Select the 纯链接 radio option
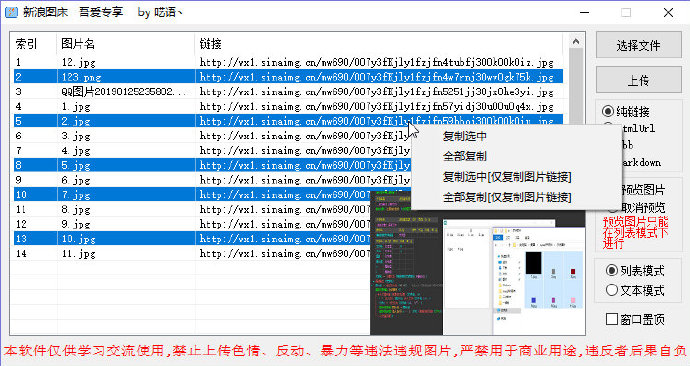The width and height of the screenshot is (690, 366). (626, 112)
